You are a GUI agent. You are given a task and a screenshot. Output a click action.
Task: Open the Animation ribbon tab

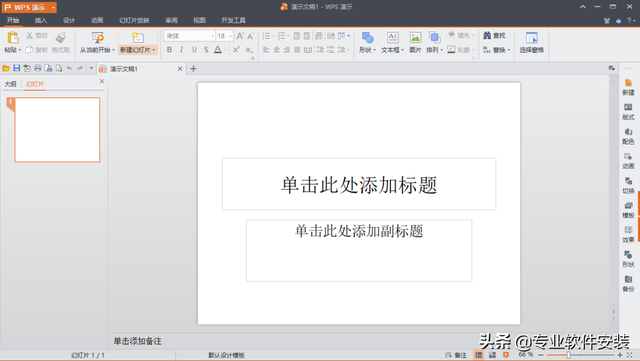click(97, 20)
